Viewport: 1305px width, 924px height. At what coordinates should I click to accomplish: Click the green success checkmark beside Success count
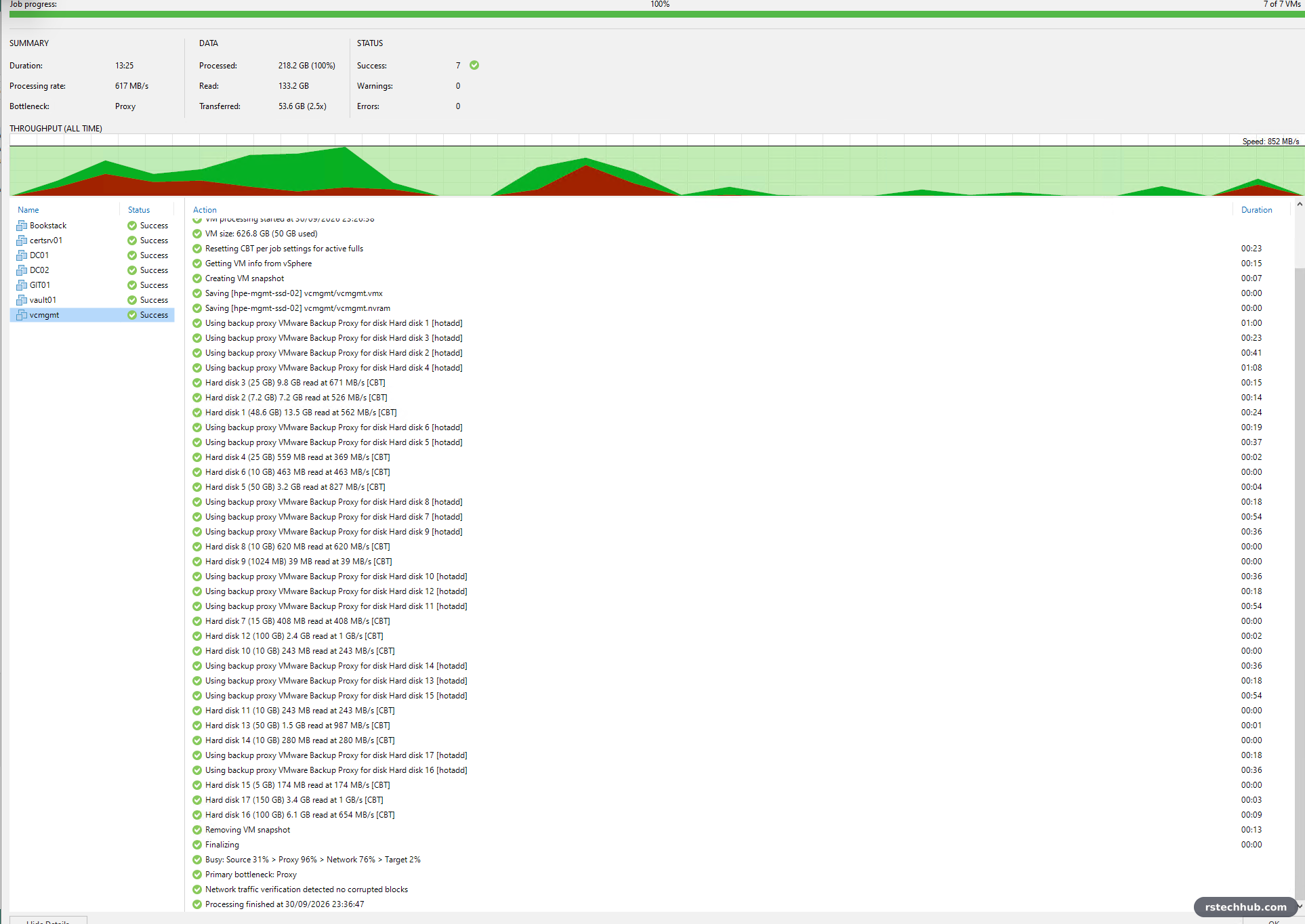pos(474,65)
